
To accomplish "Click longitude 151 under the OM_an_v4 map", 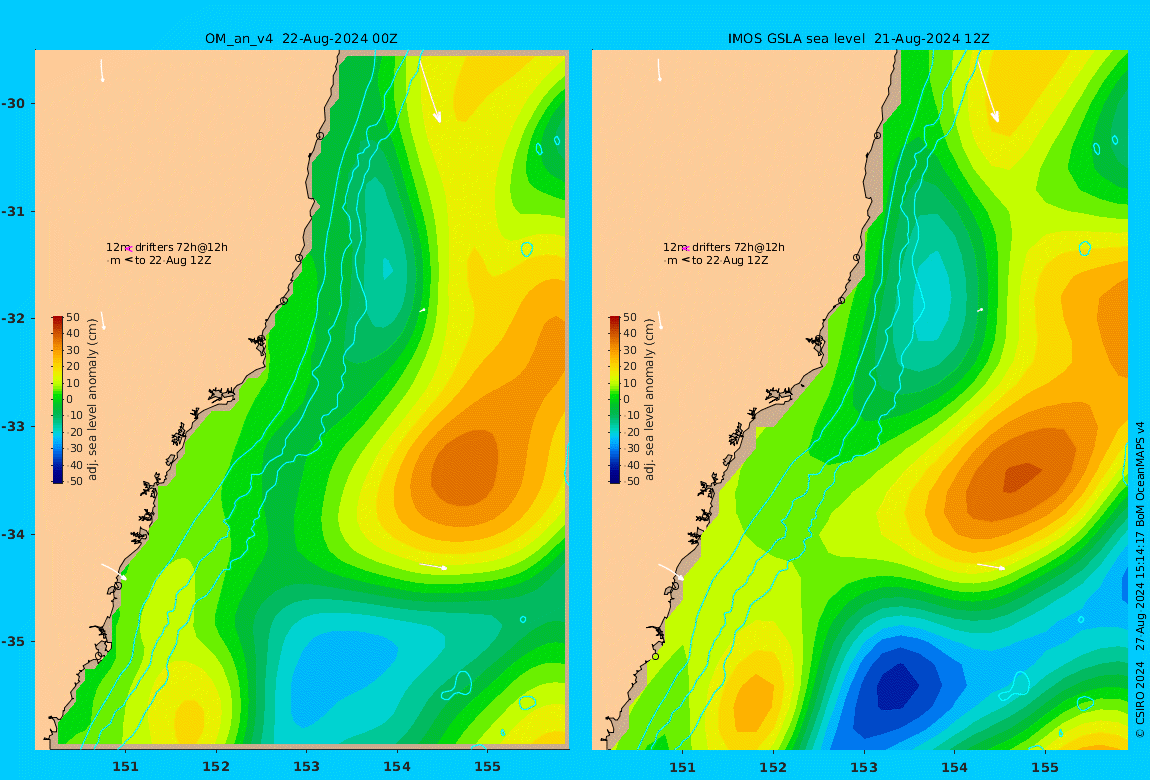I will [125, 767].
